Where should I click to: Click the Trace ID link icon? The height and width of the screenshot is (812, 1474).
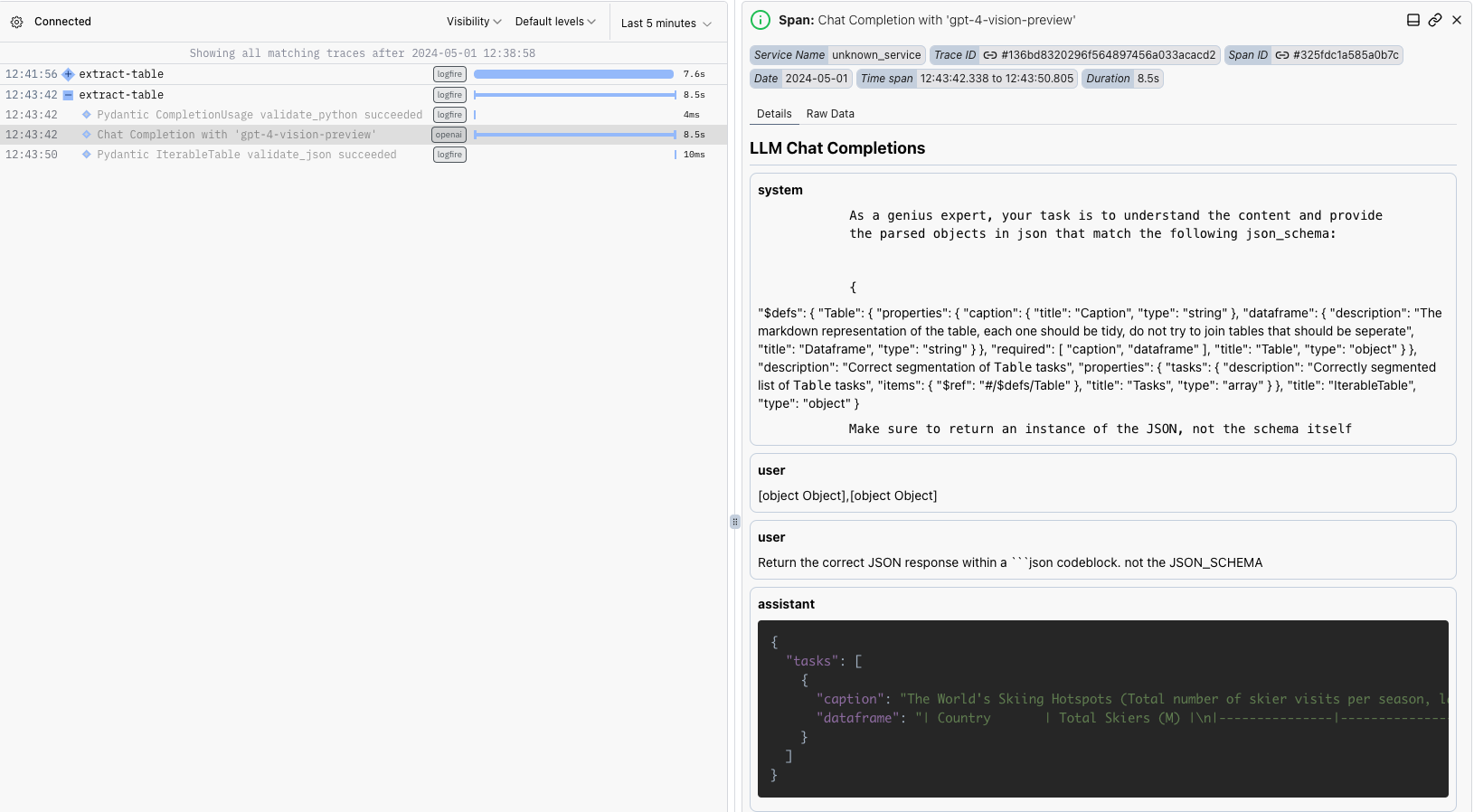pos(990,55)
